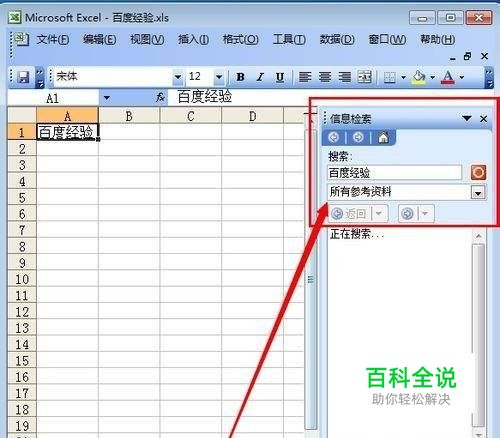Open the Name Box dropdown arrow
Screen dimensions: 500x438
[x=107, y=98]
